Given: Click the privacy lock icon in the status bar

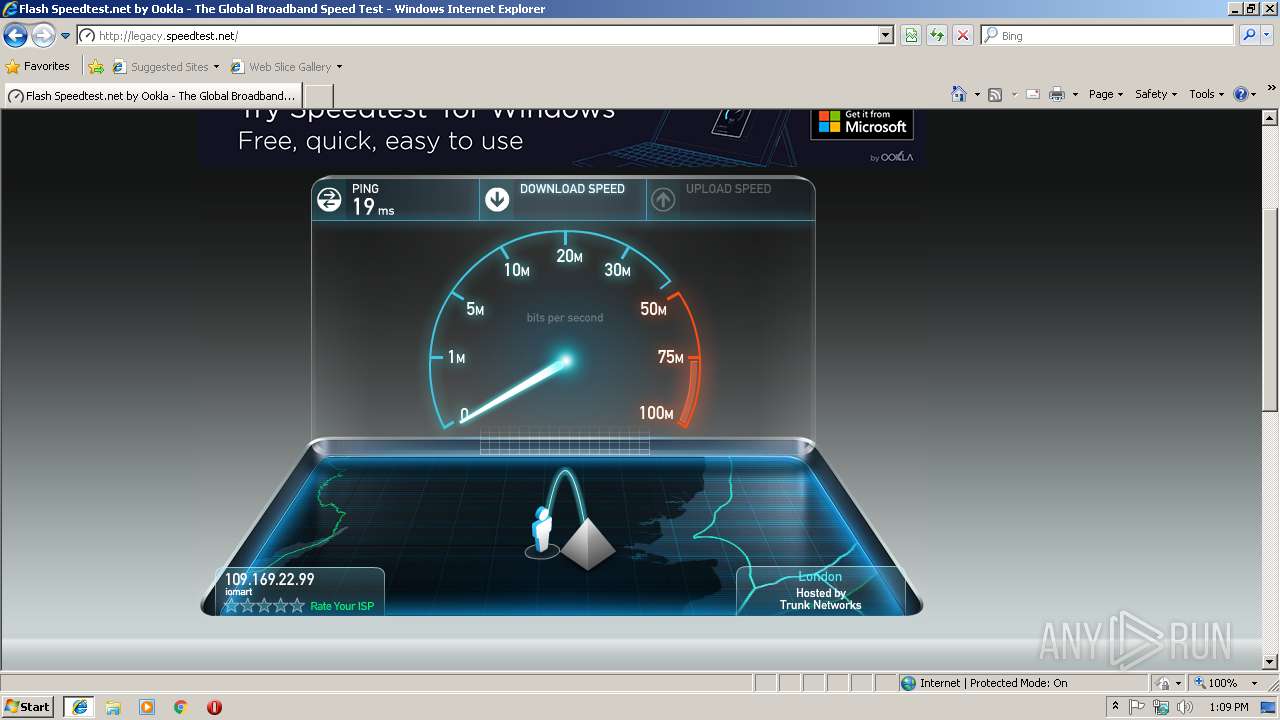Looking at the screenshot, I should [1163, 683].
